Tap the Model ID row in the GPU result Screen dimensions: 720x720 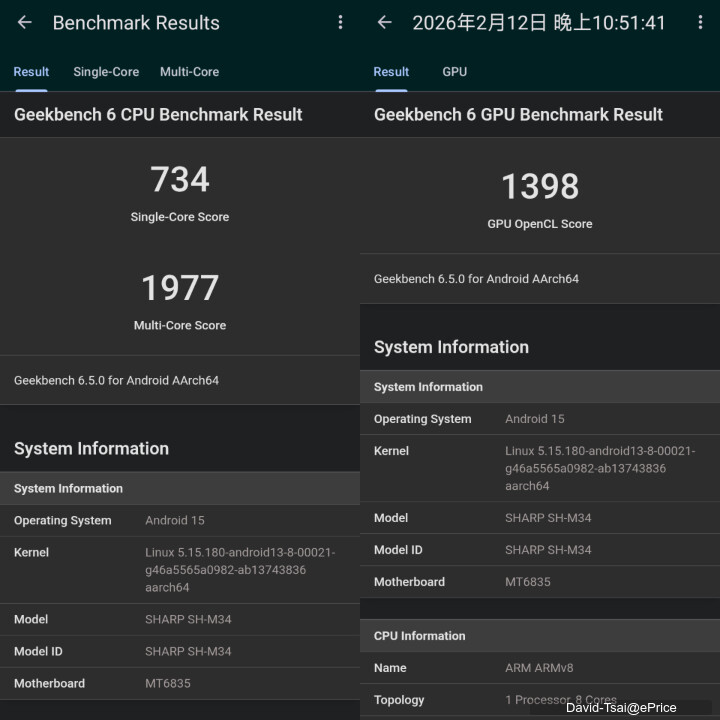(x=540, y=550)
